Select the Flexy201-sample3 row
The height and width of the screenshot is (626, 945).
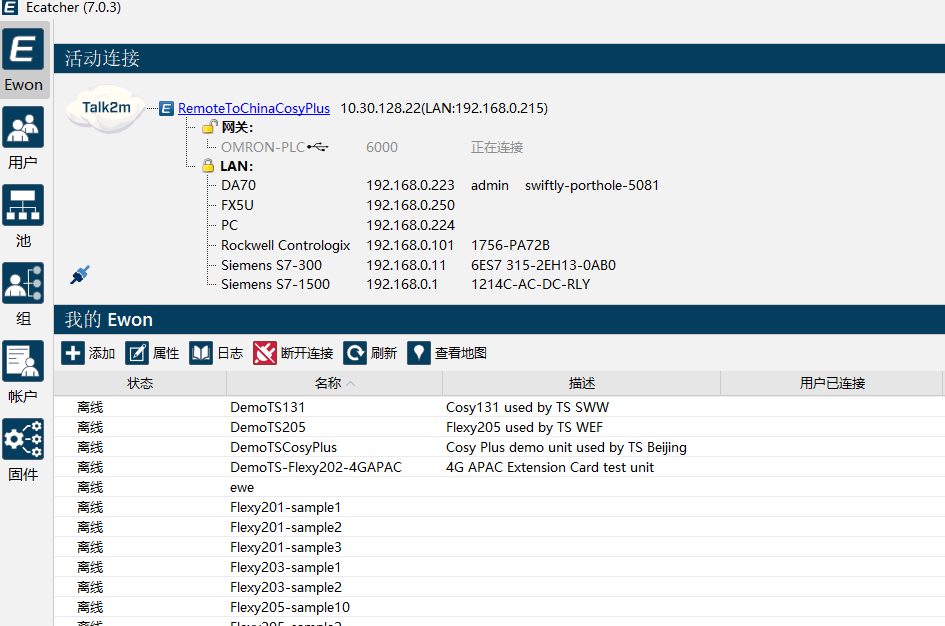[499, 547]
